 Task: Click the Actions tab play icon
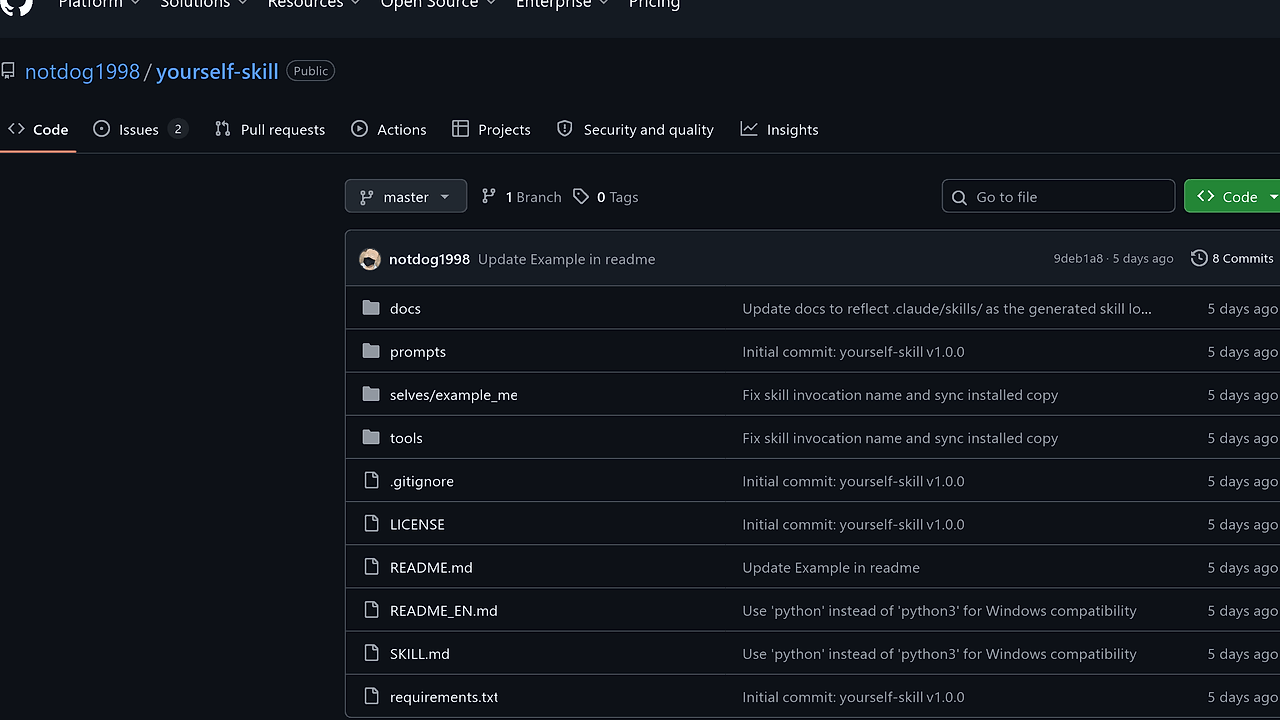(360, 129)
